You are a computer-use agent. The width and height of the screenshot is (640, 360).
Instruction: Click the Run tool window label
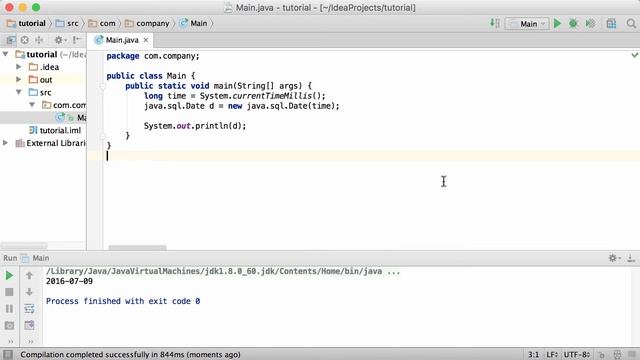click(x=10, y=258)
